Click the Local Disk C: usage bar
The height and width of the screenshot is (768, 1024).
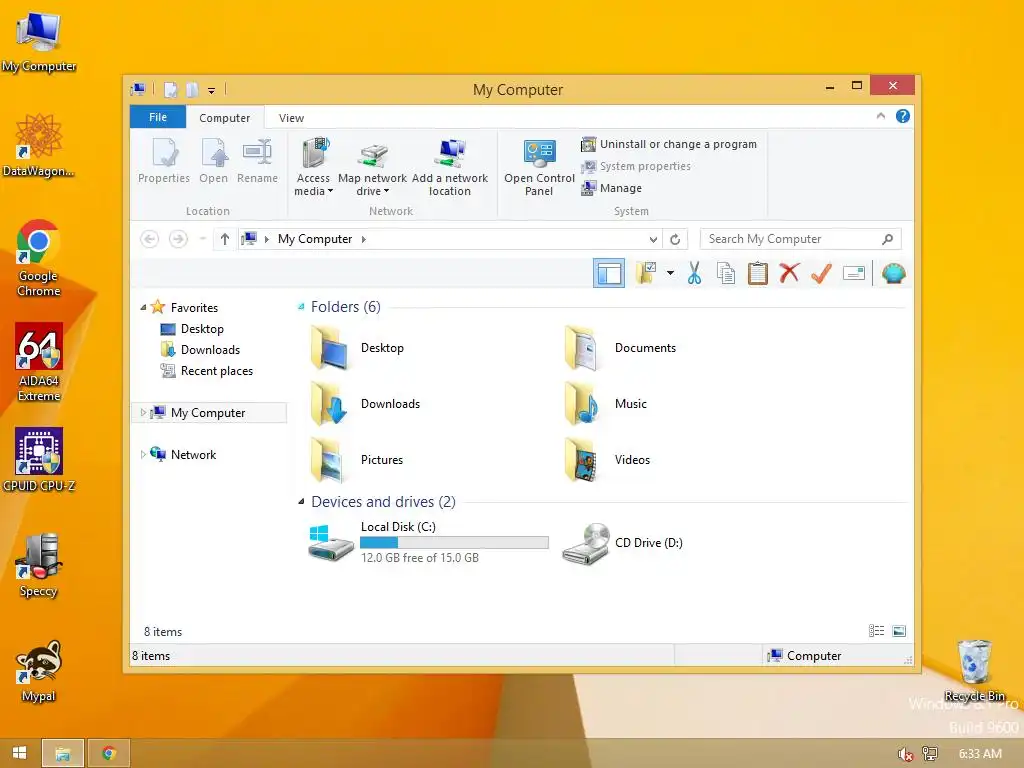pyautogui.click(x=455, y=543)
